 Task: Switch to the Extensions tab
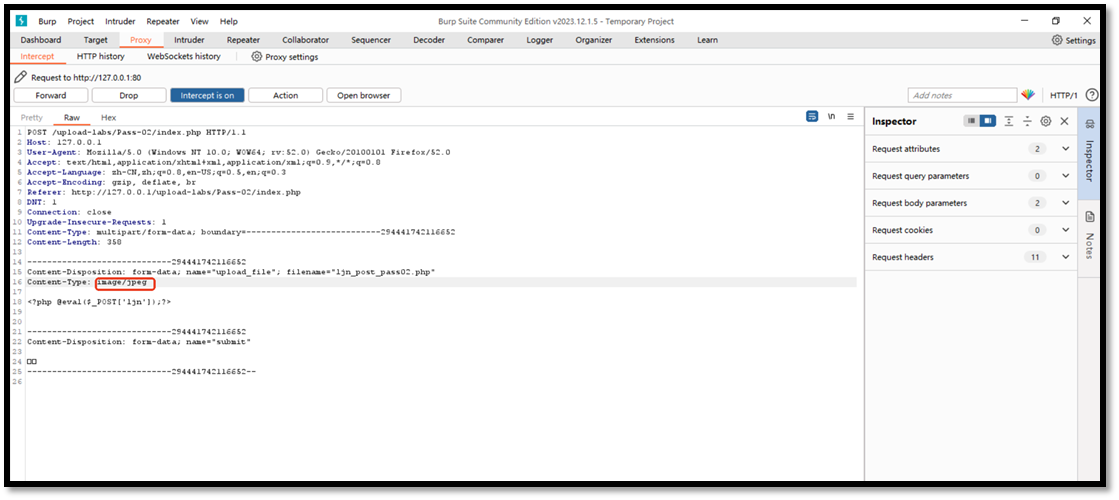[654, 40]
